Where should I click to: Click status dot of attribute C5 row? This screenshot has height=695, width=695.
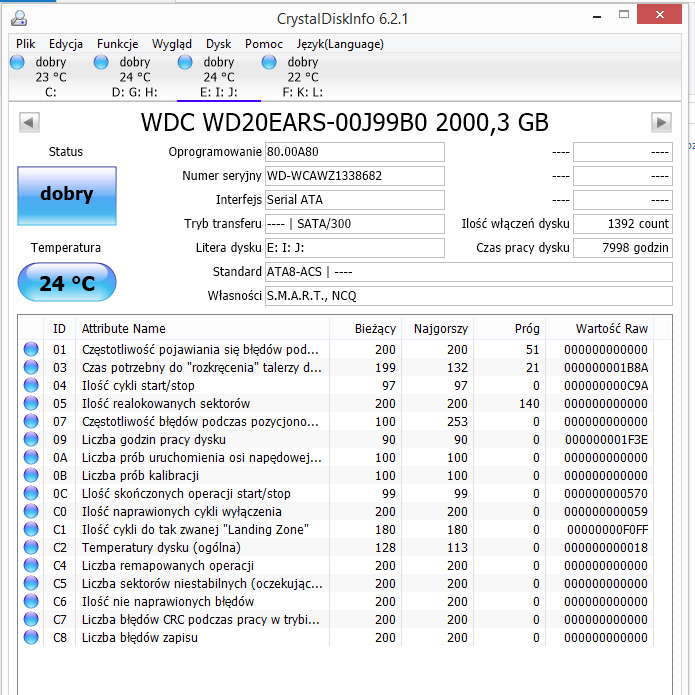pyautogui.click(x=31, y=583)
